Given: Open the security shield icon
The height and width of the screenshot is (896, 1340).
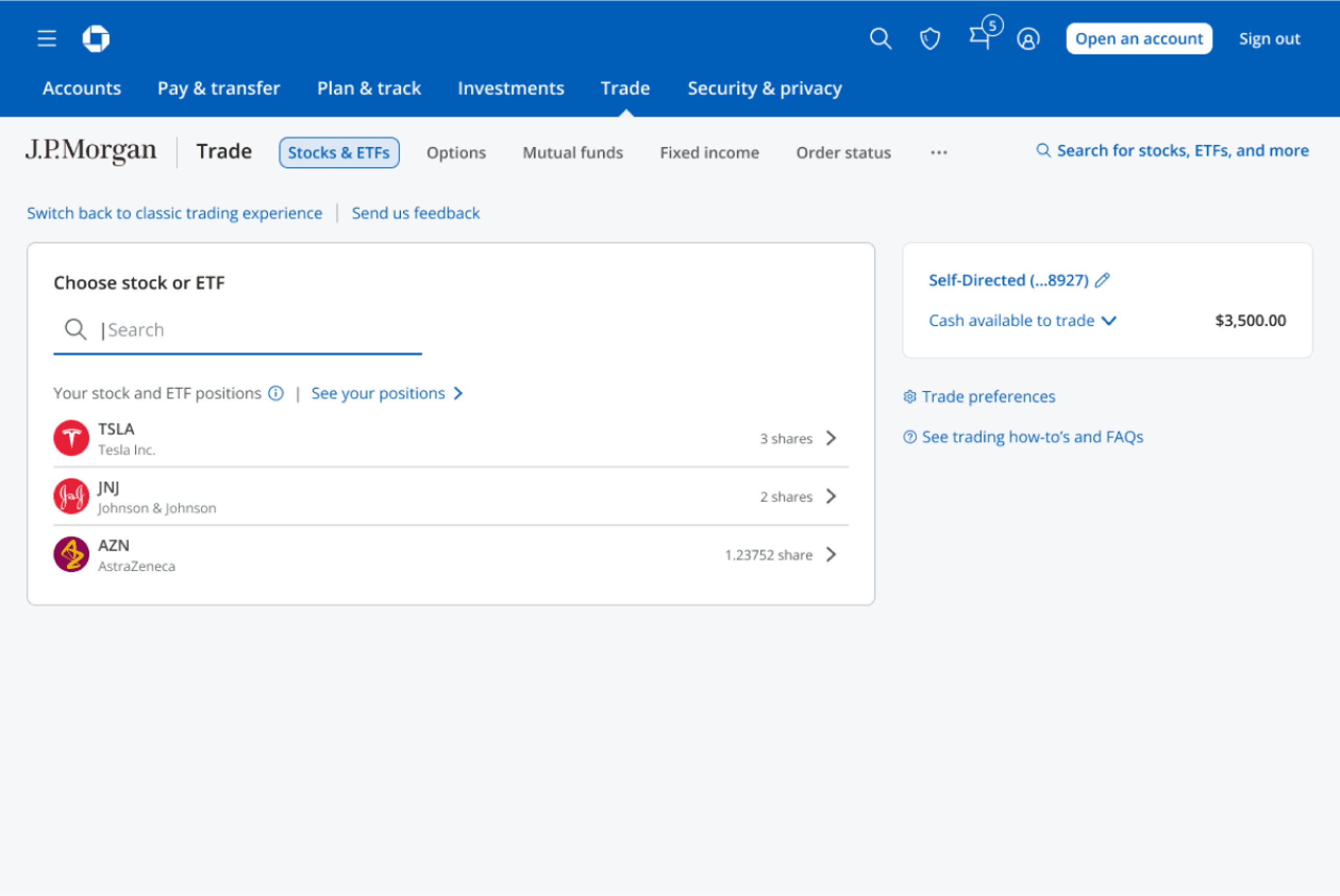Looking at the screenshot, I should [930, 39].
